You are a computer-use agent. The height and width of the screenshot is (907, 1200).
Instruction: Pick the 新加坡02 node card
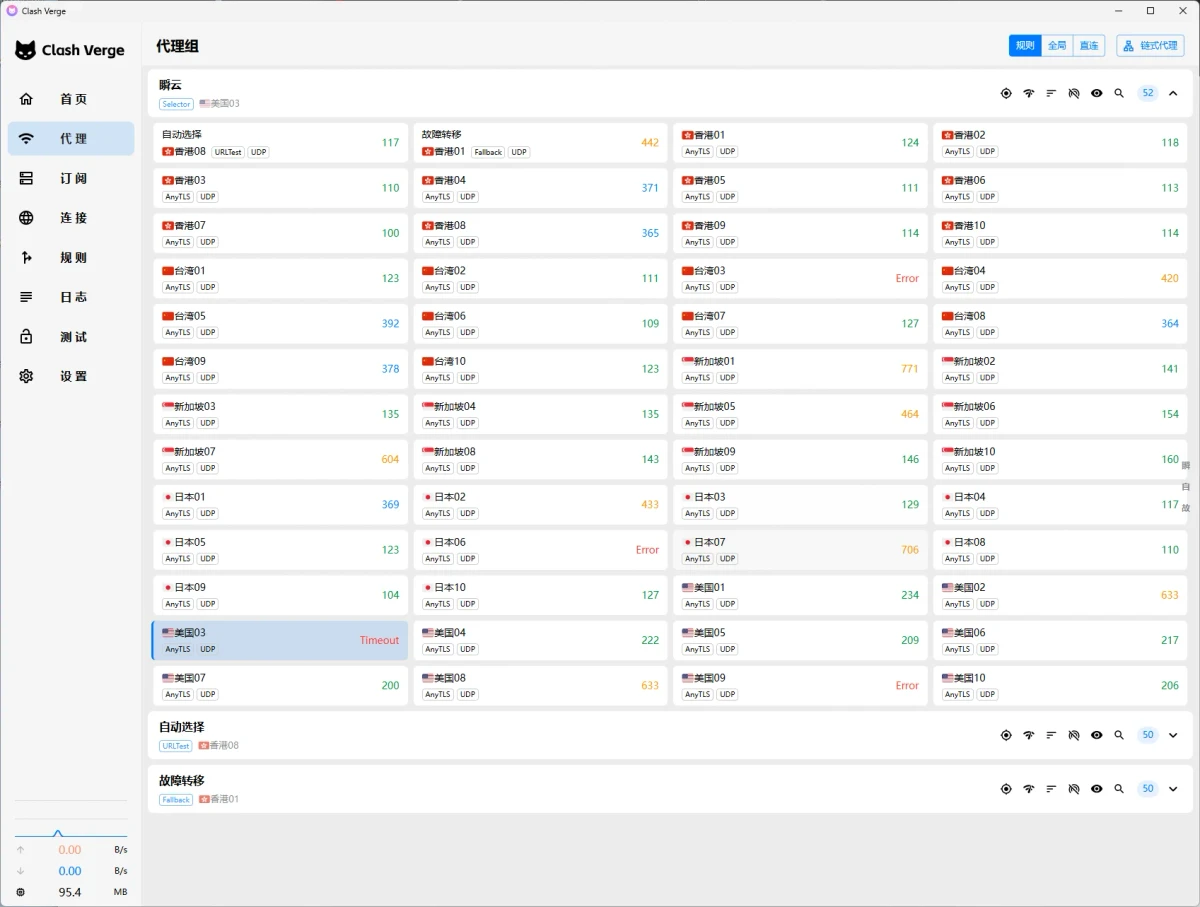(1060, 369)
